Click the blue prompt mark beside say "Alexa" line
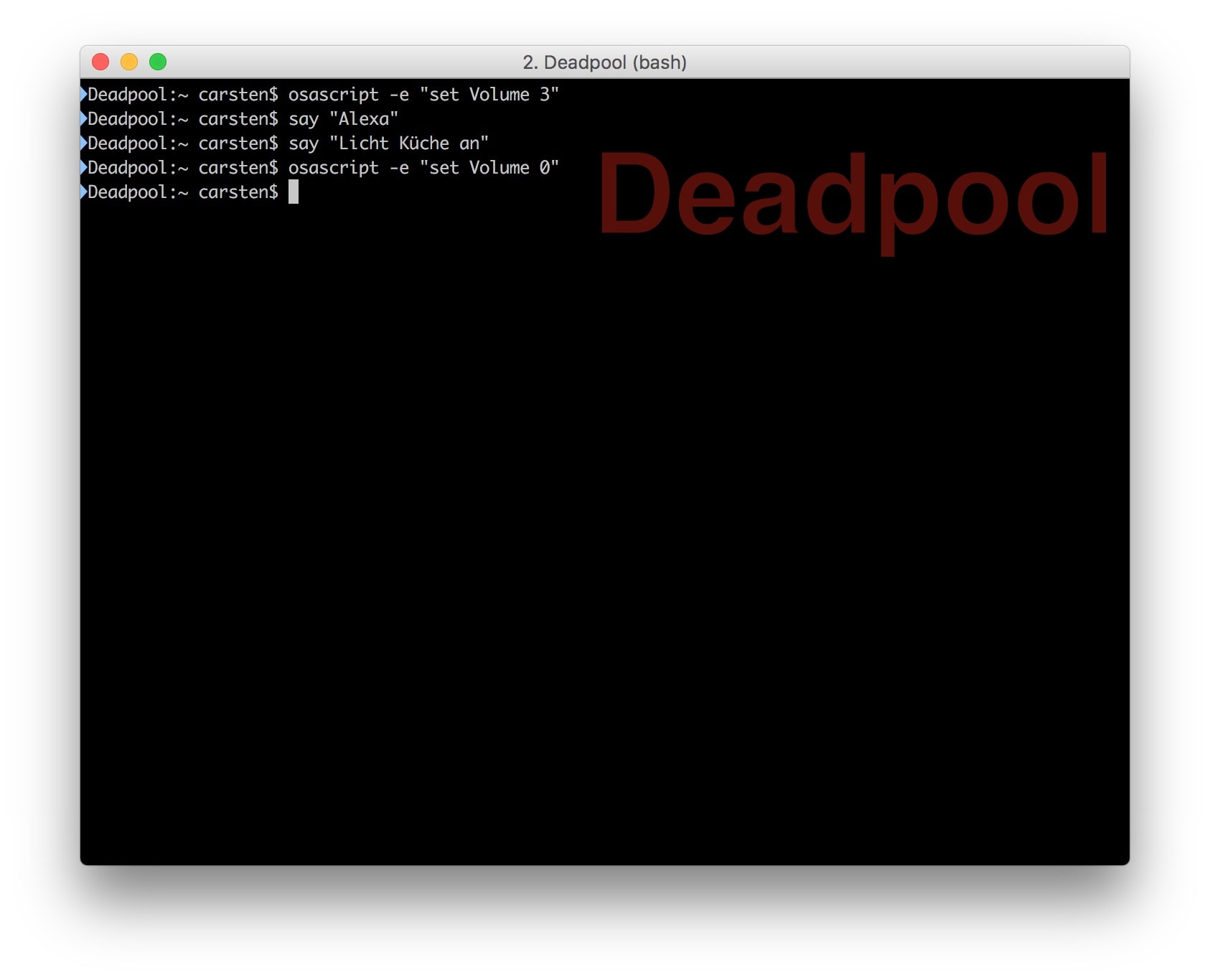 click(84, 118)
